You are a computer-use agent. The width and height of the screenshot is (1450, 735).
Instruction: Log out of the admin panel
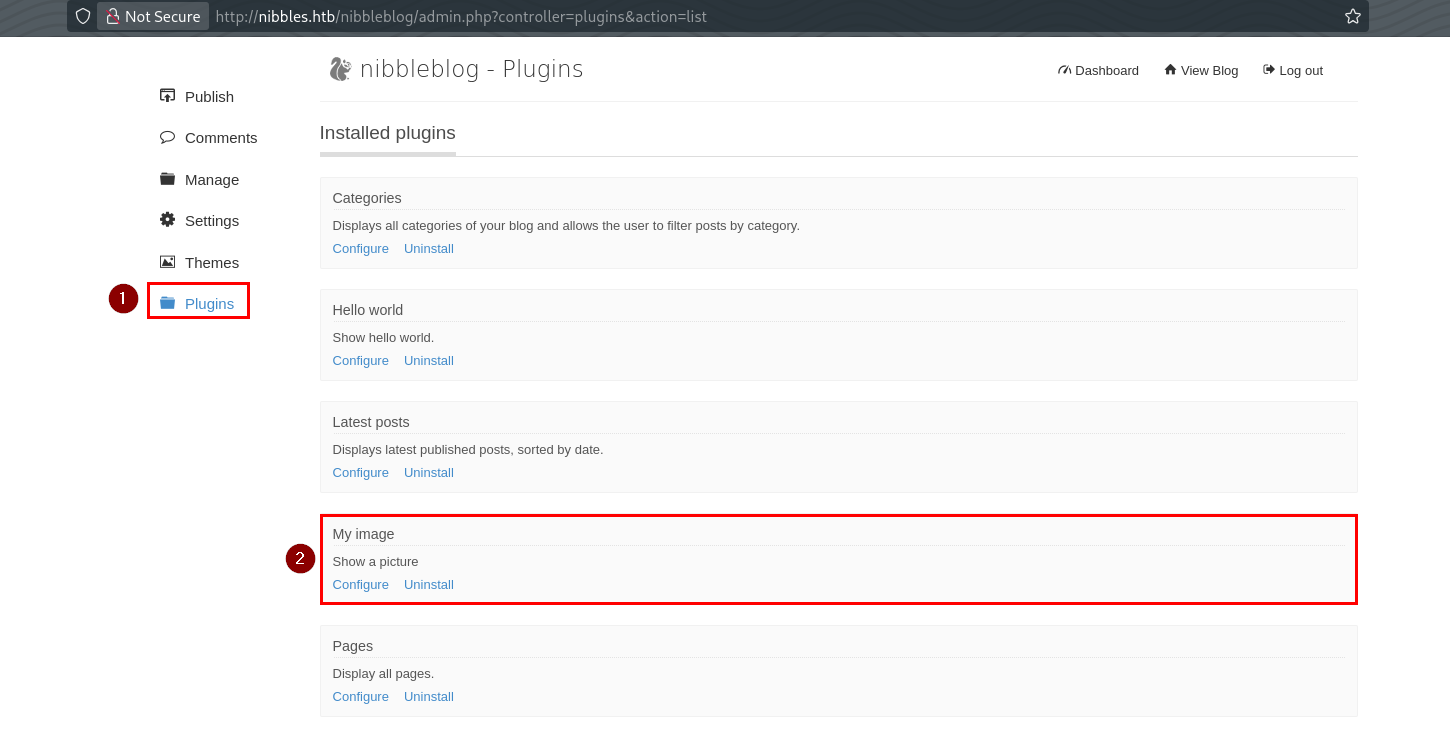tap(1293, 70)
